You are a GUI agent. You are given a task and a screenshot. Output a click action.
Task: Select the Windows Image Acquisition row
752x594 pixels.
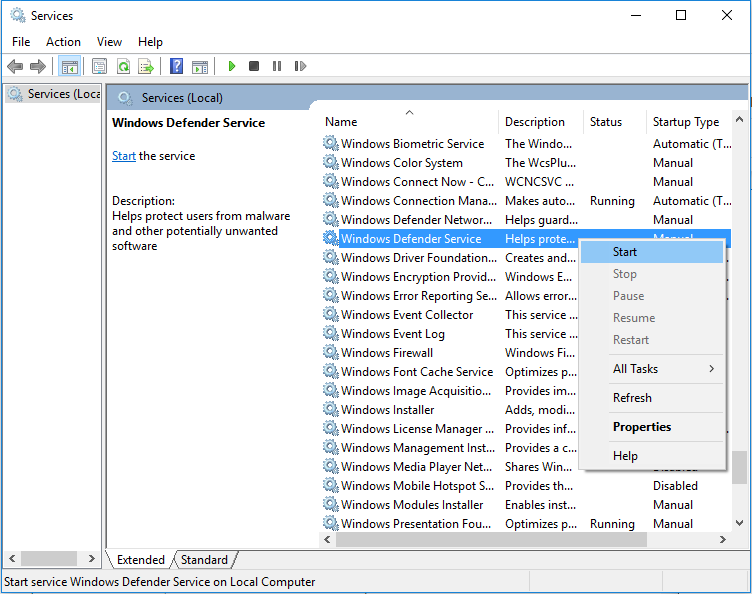point(450,391)
